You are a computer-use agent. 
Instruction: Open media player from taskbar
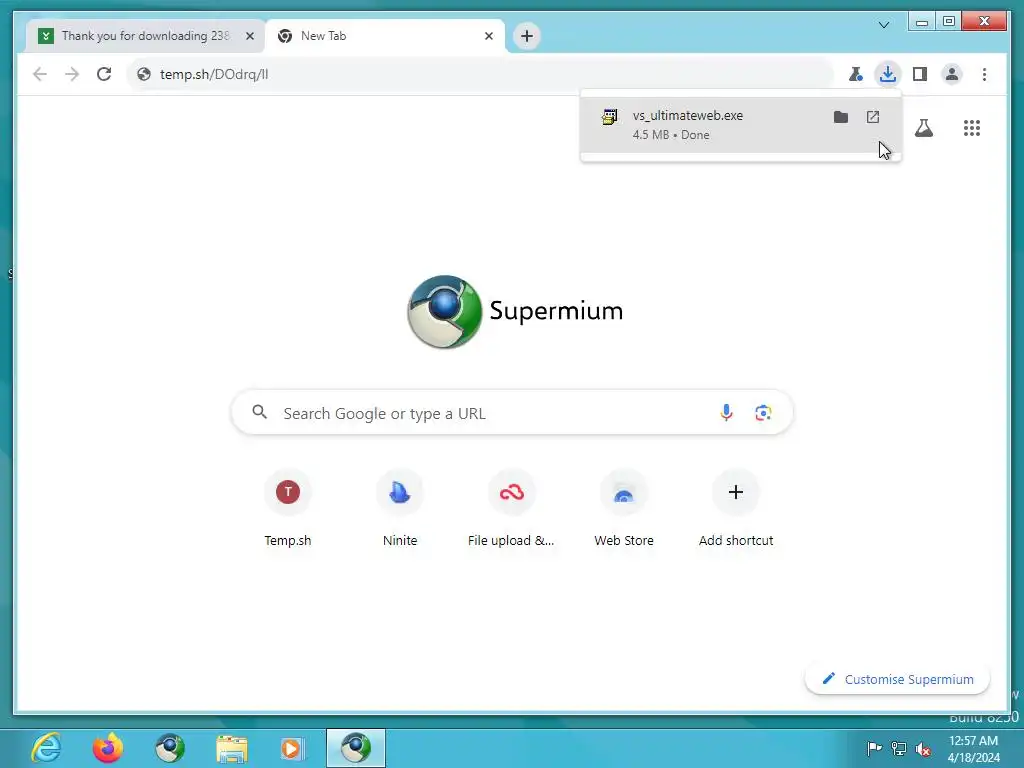(292, 748)
